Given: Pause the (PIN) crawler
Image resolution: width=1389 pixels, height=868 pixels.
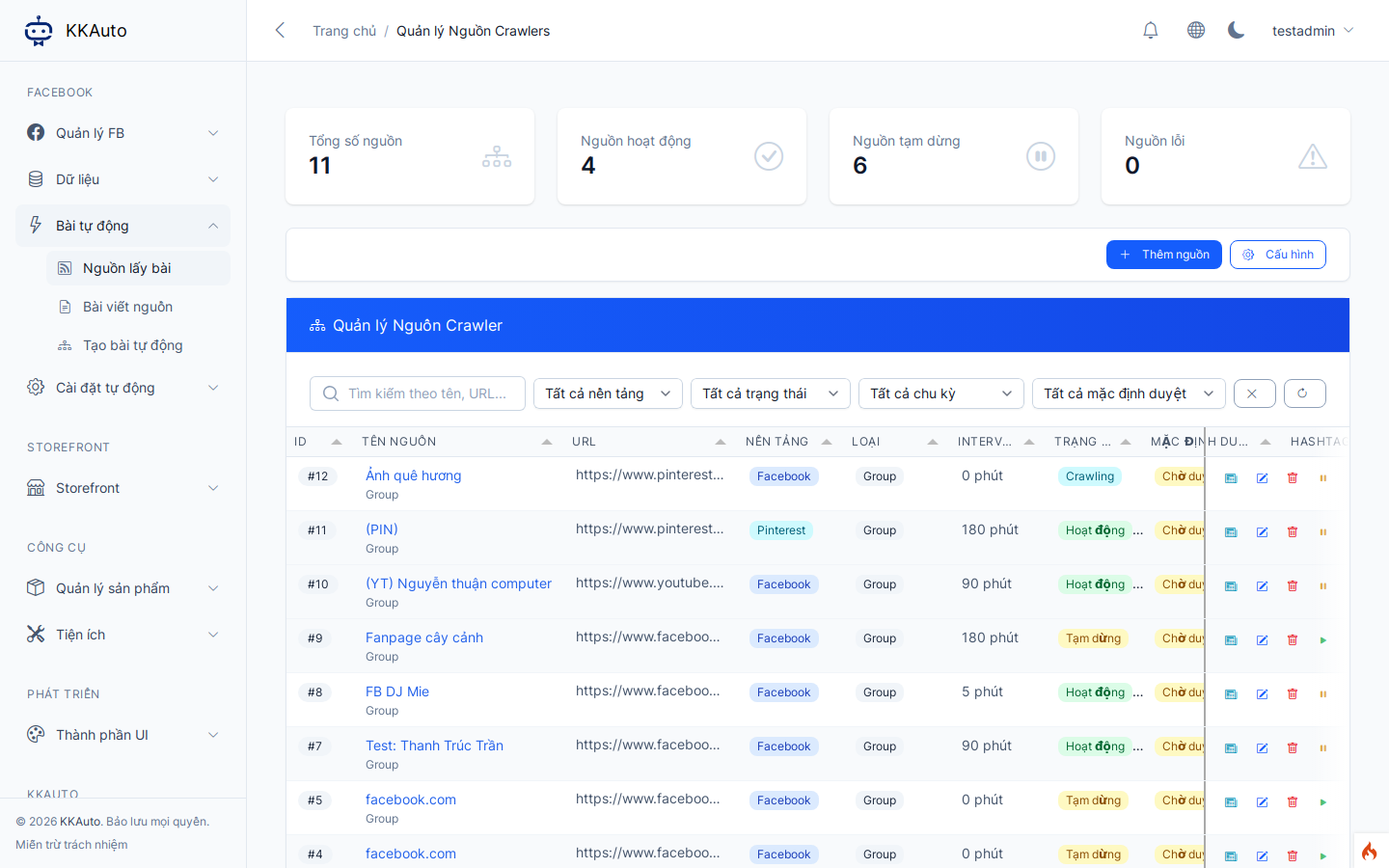Looking at the screenshot, I should (1323, 532).
